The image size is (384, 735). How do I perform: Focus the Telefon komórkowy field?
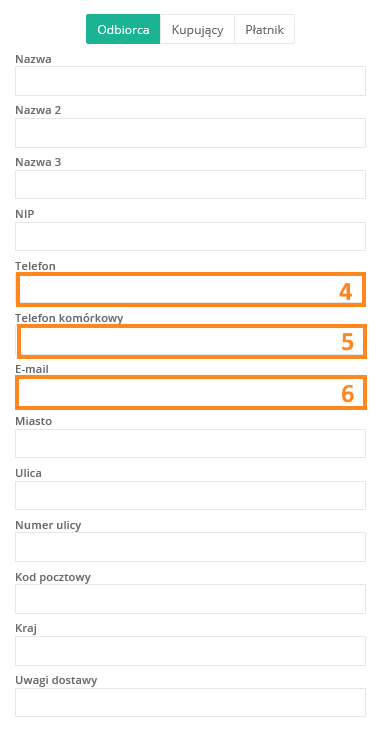pyautogui.click(x=192, y=342)
